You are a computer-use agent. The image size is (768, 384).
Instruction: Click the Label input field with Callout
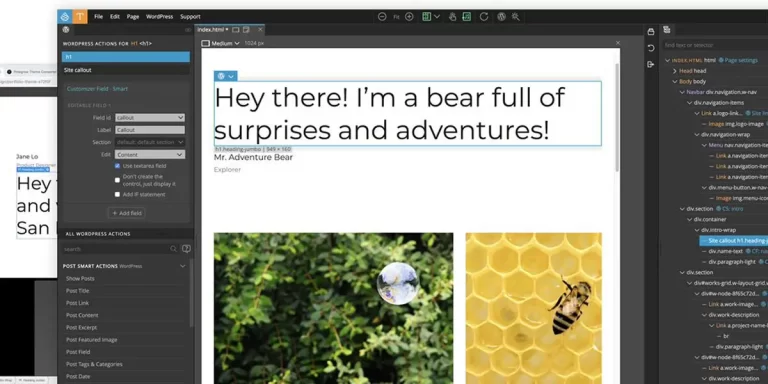point(150,130)
